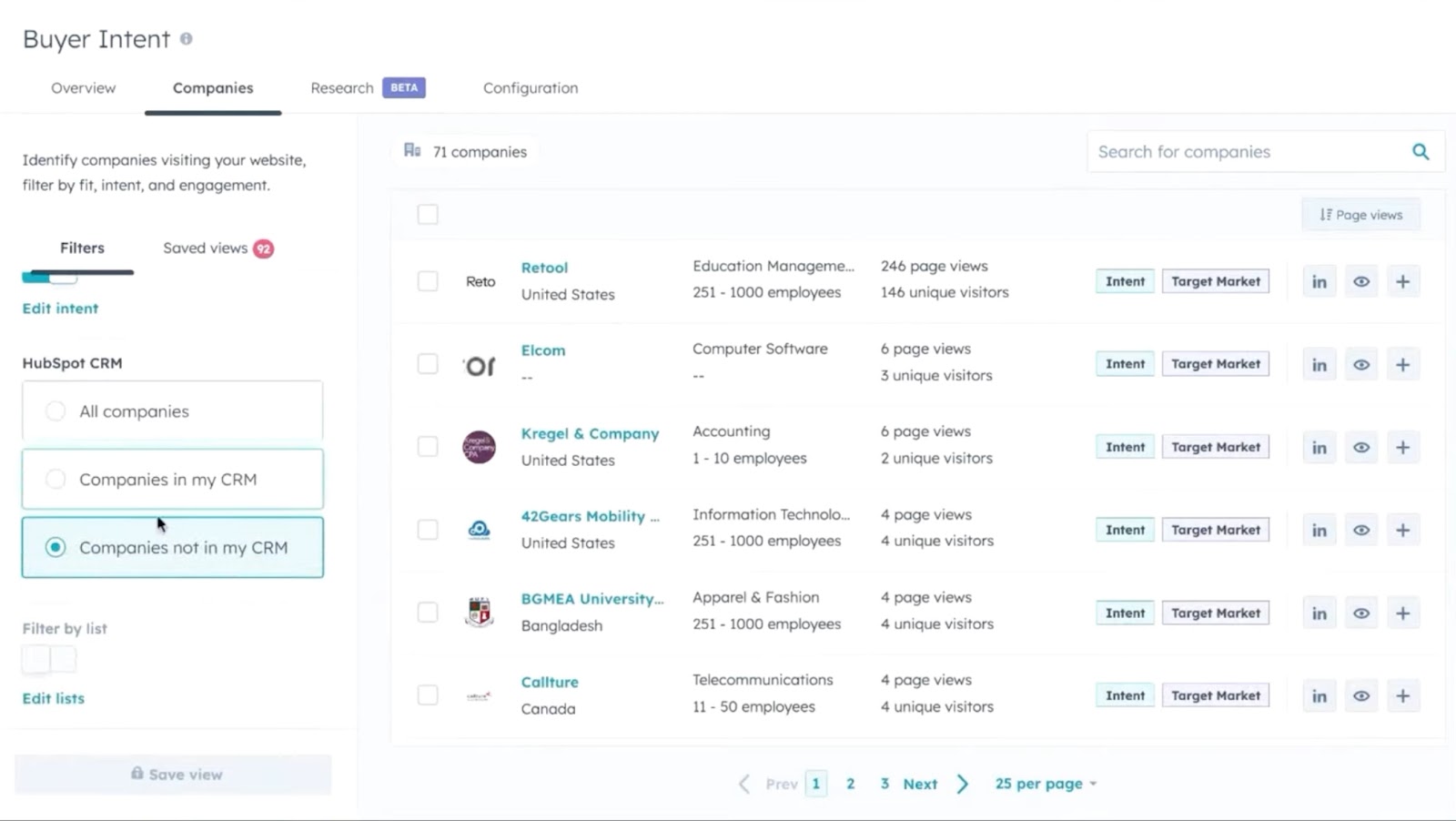Tick the Retool row checkbox
The width and height of the screenshot is (1456, 821).
[x=428, y=281]
